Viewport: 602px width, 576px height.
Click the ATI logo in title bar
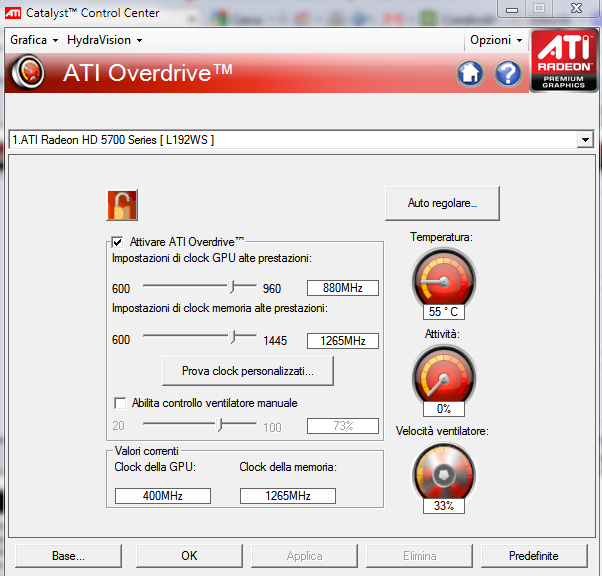click(13, 13)
